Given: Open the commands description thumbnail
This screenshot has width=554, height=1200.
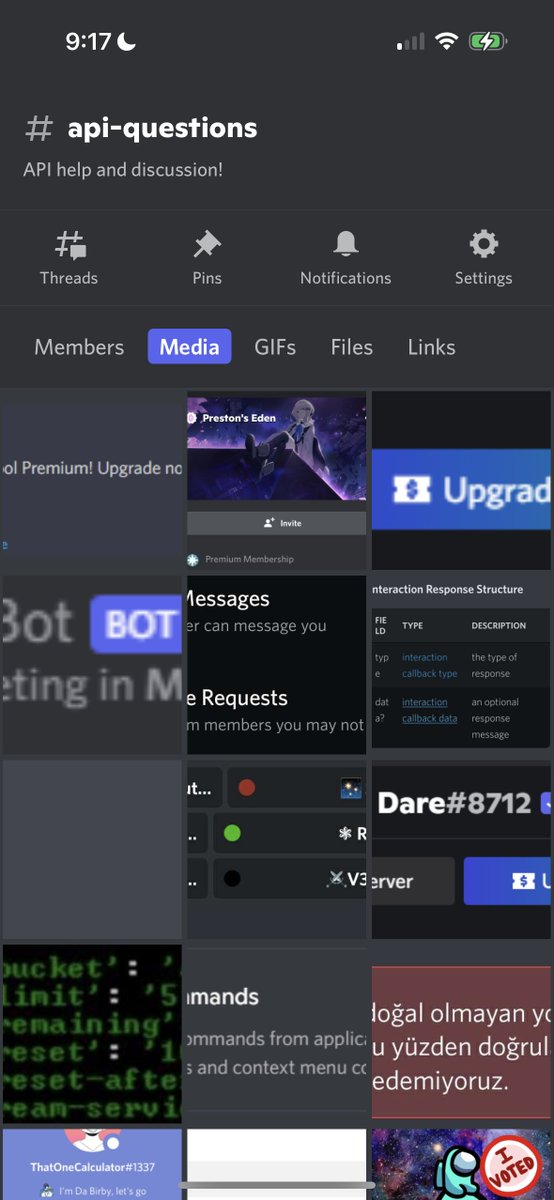Looking at the screenshot, I should pos(276,1034).
